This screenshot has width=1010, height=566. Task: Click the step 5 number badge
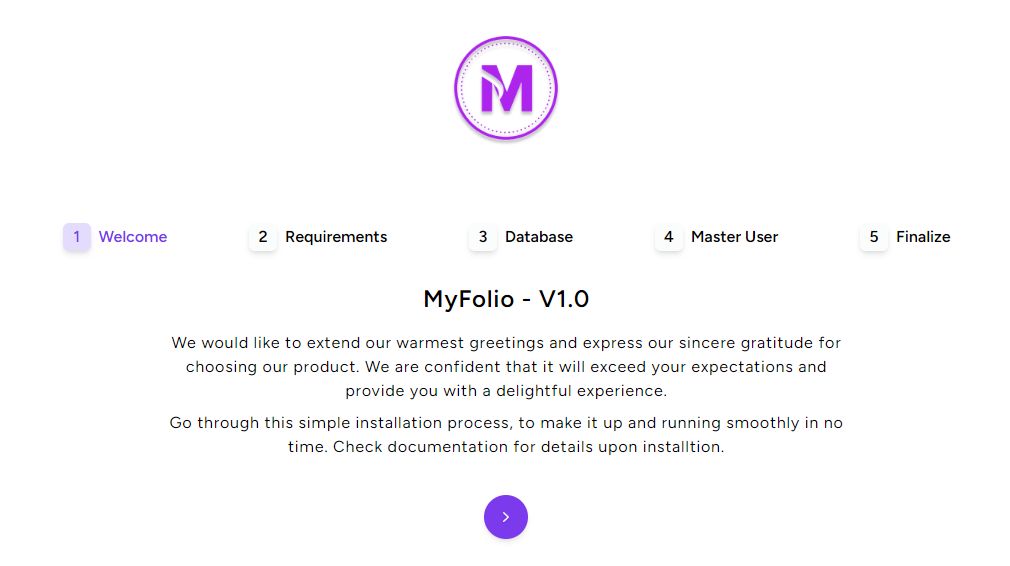[874, 237]
